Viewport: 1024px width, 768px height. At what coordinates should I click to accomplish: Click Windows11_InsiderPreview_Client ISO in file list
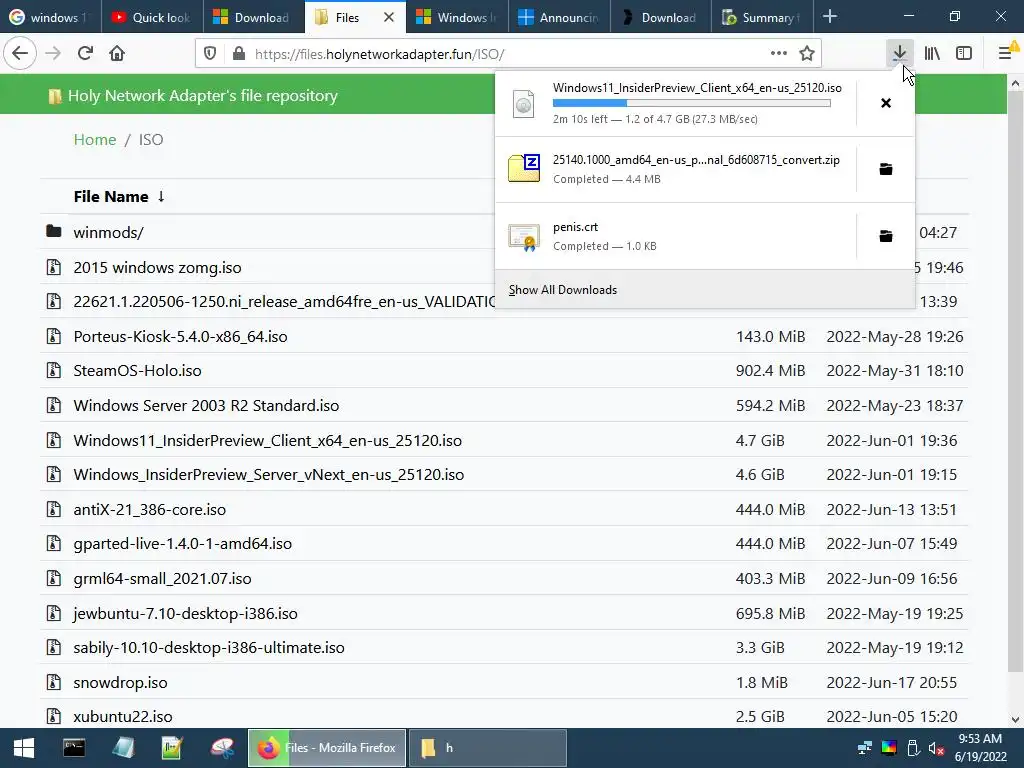point(268,440)
